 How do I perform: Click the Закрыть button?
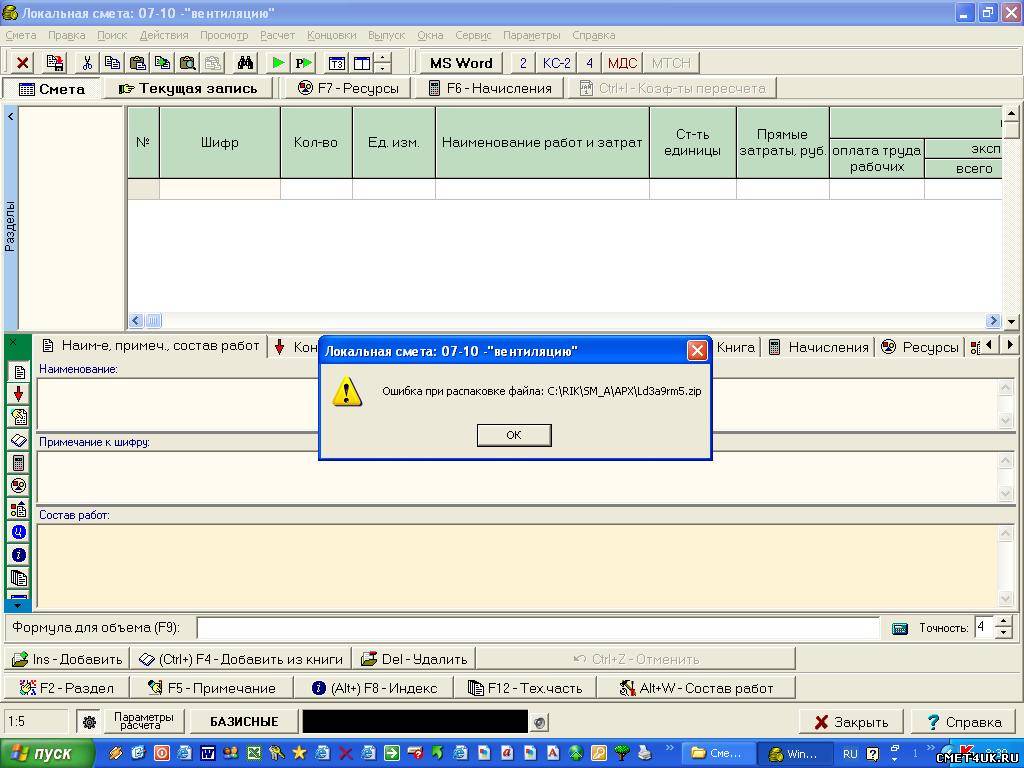coord(852,722)
